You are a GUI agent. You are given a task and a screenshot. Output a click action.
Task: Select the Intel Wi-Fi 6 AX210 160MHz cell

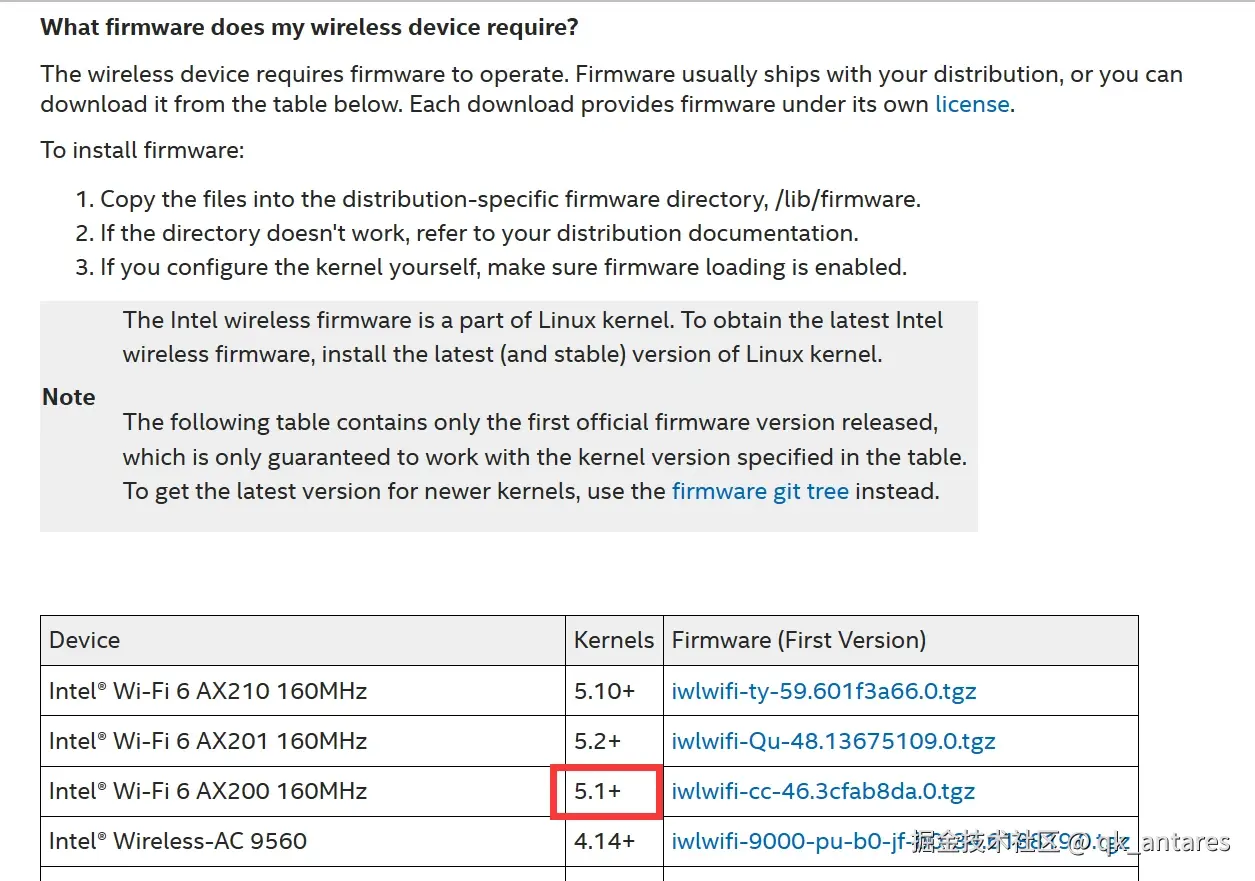coord(208,691)
